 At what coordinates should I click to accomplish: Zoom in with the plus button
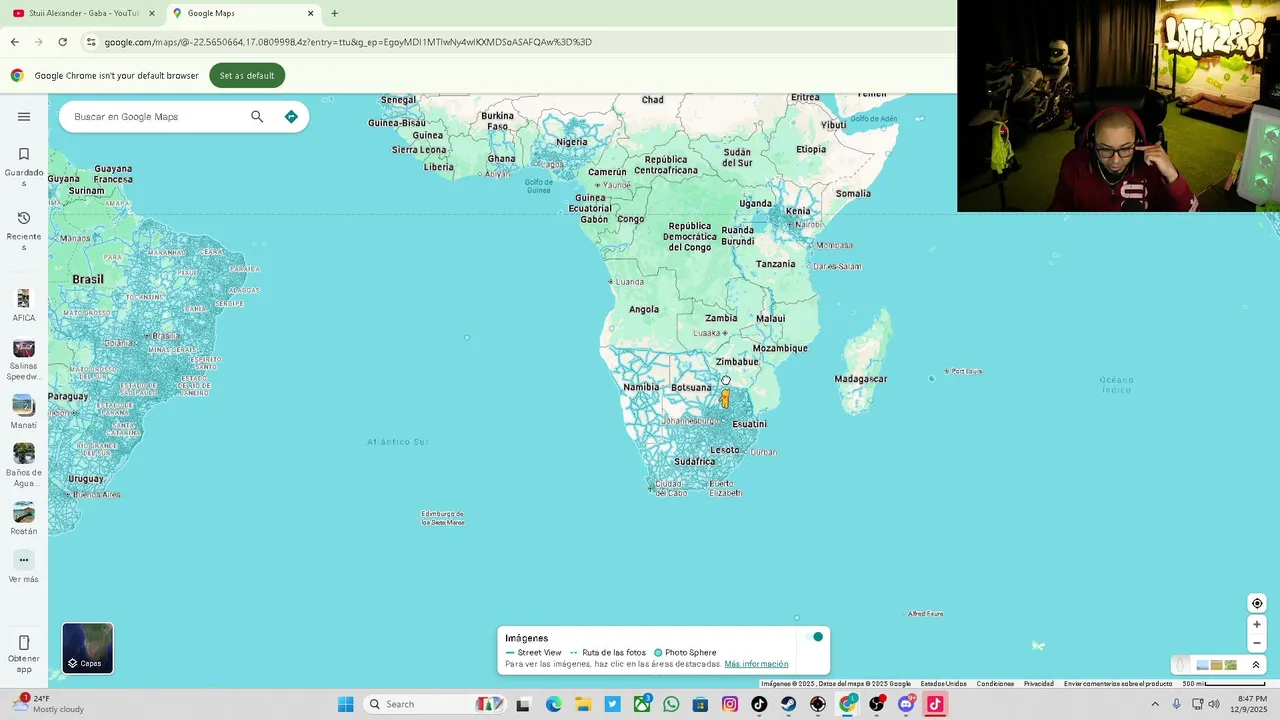click(x=1257, y=624)
